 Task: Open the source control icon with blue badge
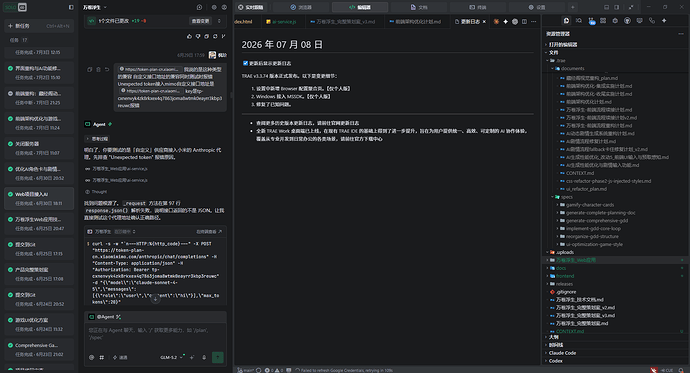coord(591,21)
